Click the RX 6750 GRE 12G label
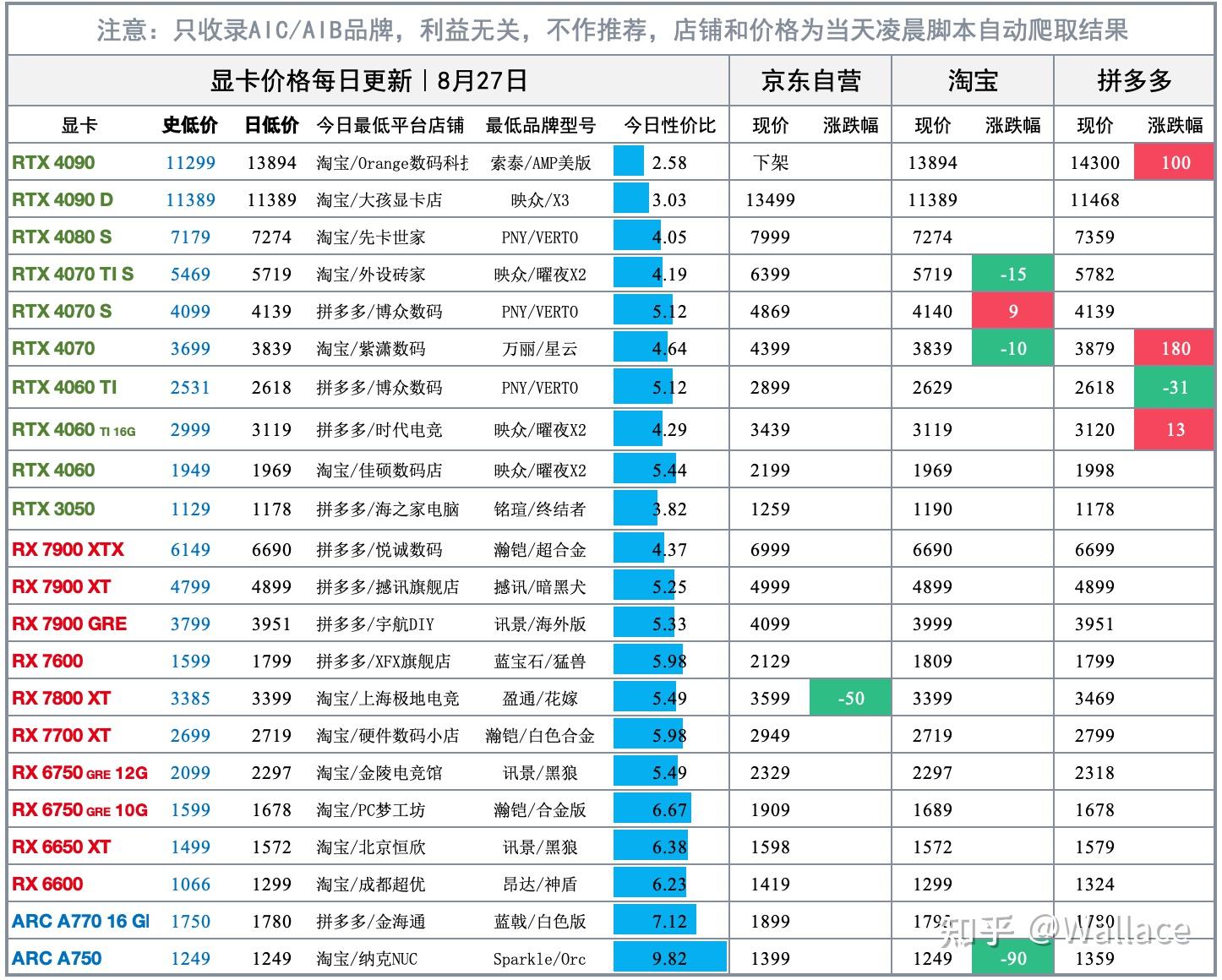Screen dimensions: 1222x980 pos(79,773)
